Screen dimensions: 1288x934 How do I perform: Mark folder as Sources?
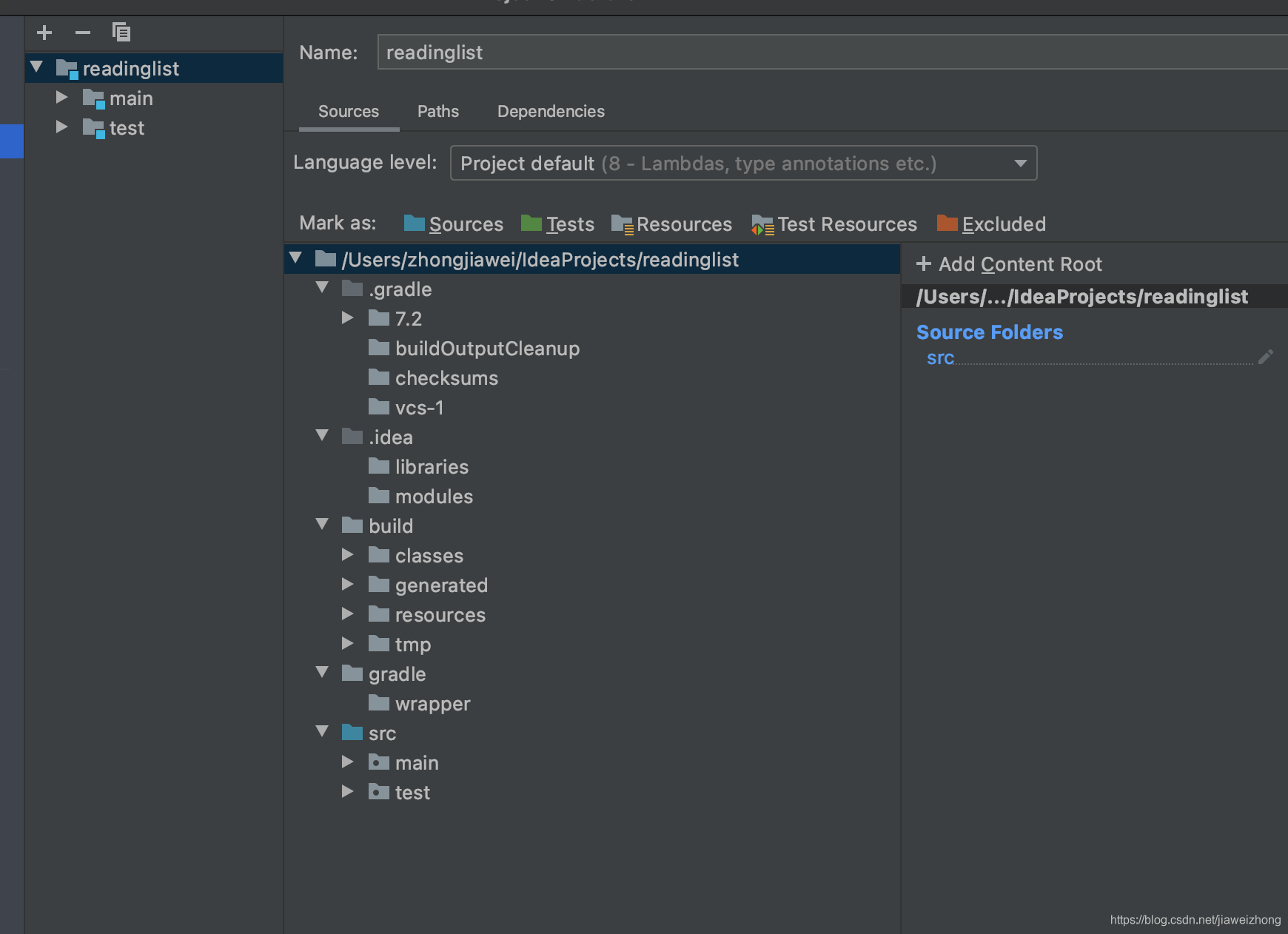pyautogui.click(x=454, y=224)
